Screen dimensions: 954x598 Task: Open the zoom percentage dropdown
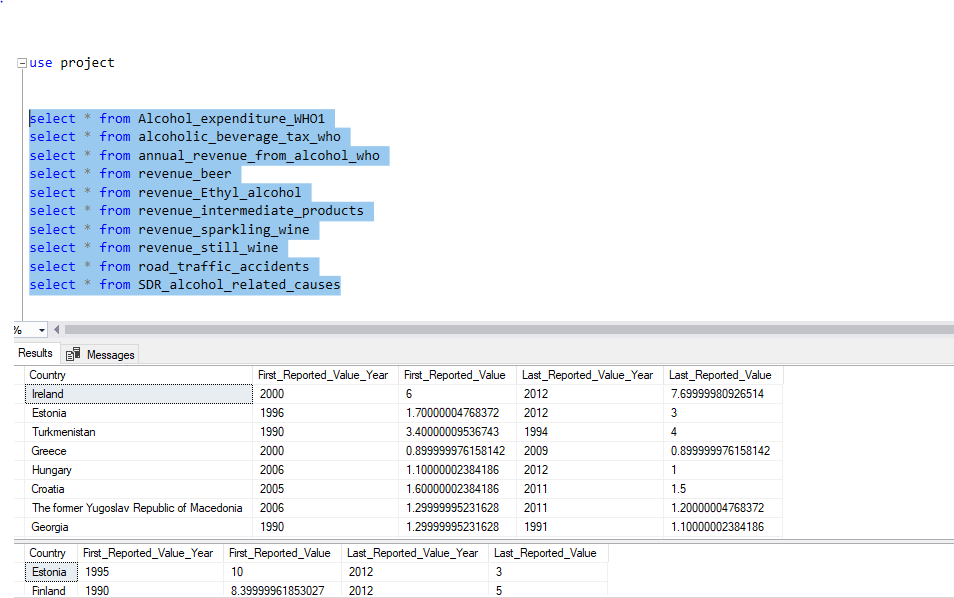[41, 330]
